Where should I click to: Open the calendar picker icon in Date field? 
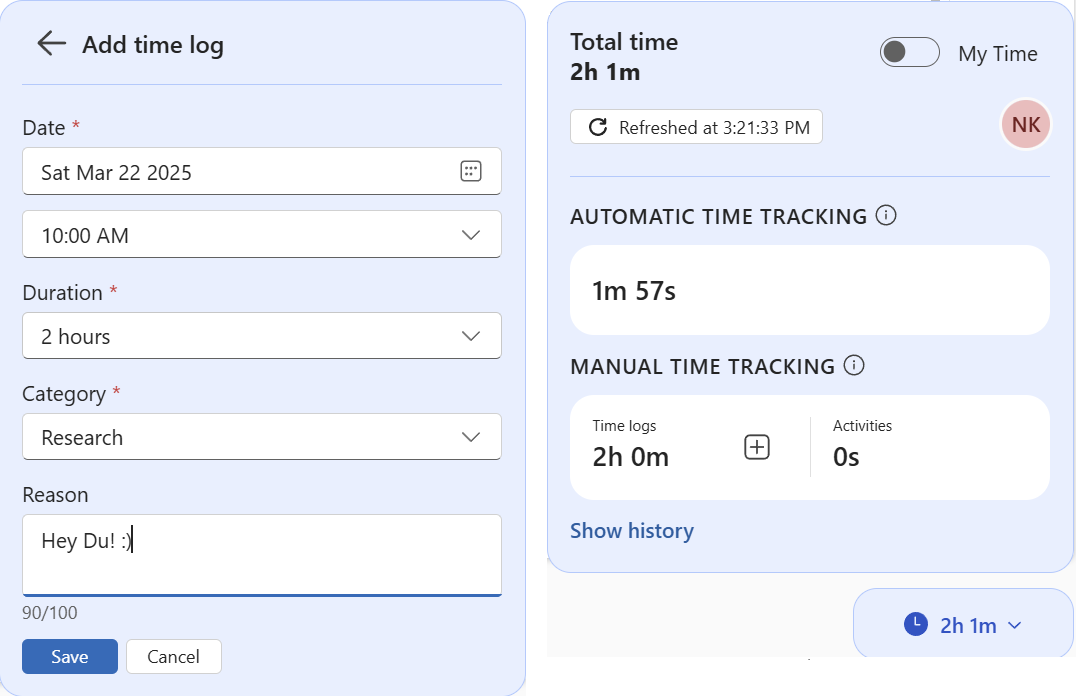(470, 171)
